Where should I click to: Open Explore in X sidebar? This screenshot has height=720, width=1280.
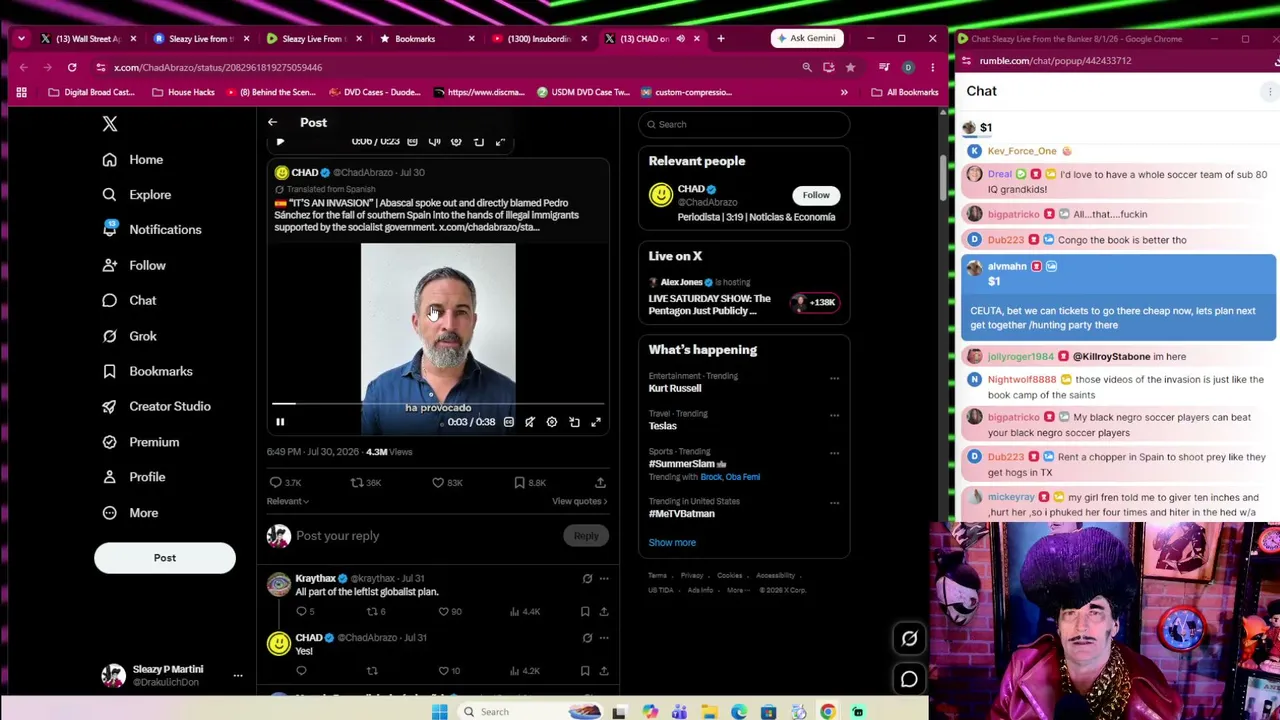tap(136, 195)
